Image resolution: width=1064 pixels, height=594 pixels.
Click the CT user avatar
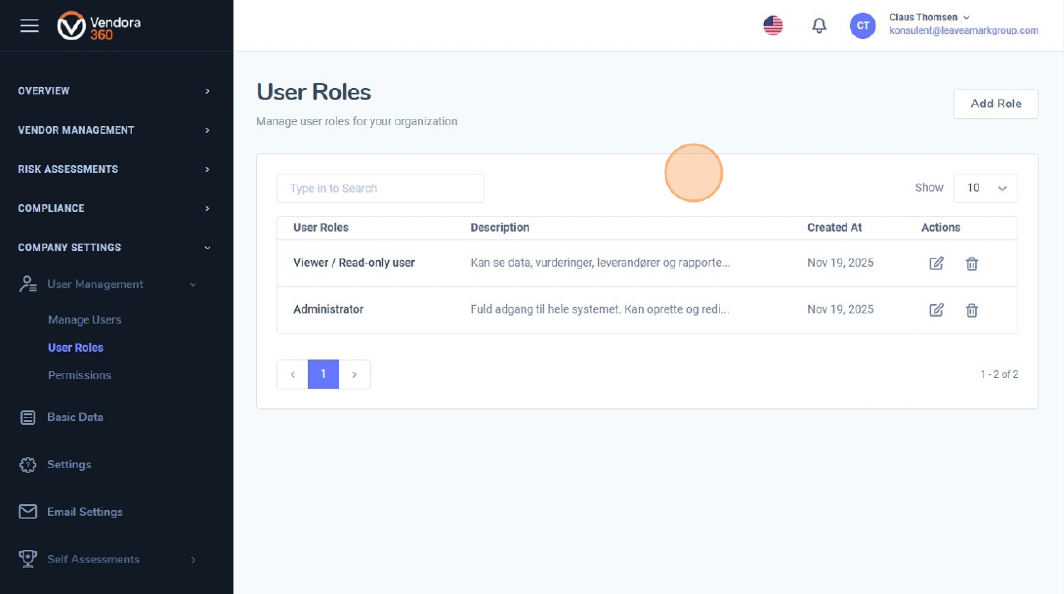tap(862, 26)
